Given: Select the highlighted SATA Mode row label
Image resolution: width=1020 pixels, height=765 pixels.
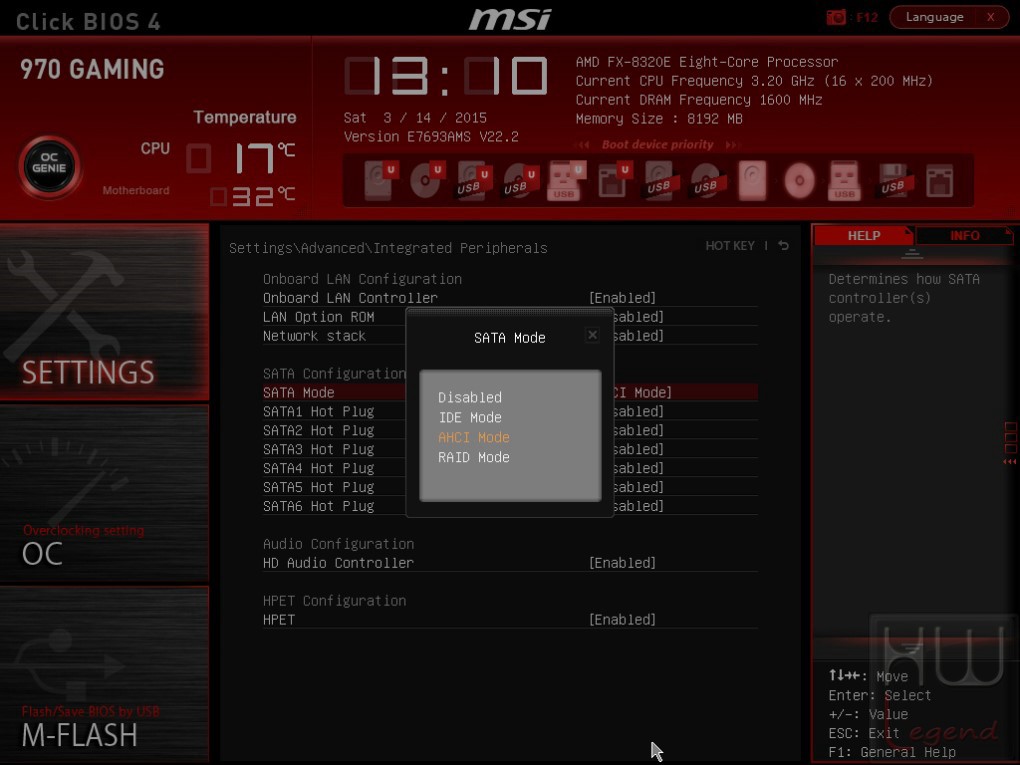Looking at the screenshot, I should [299, 392].
